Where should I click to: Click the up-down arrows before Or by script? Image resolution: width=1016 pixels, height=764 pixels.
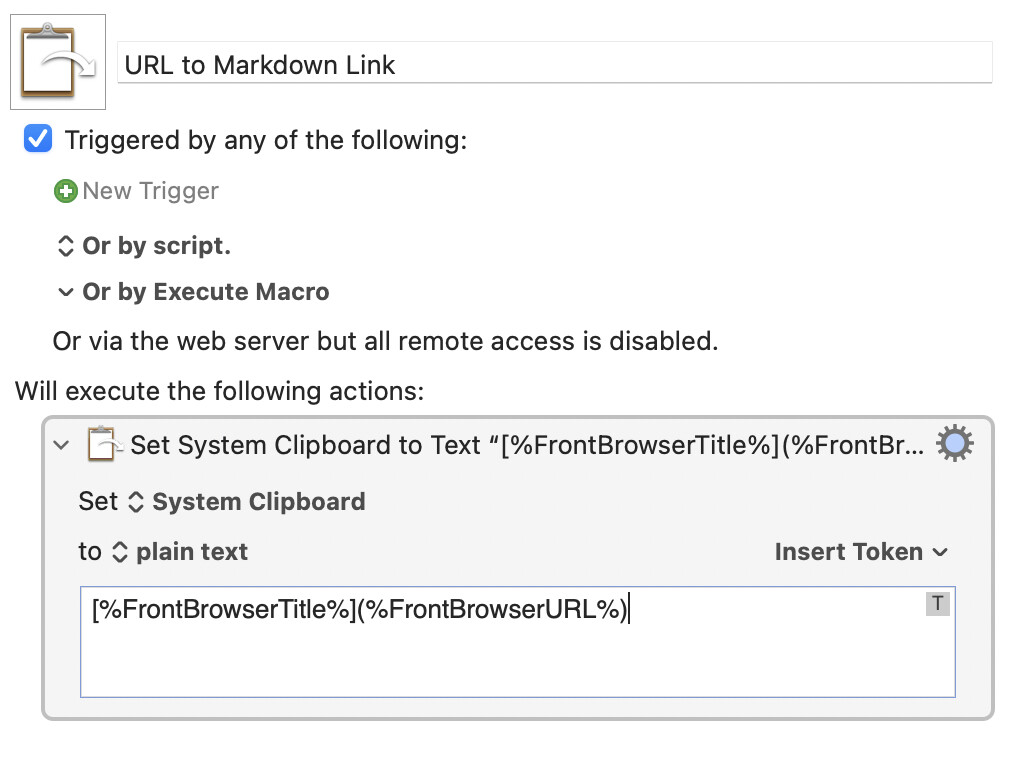click(x=65, y=246)
